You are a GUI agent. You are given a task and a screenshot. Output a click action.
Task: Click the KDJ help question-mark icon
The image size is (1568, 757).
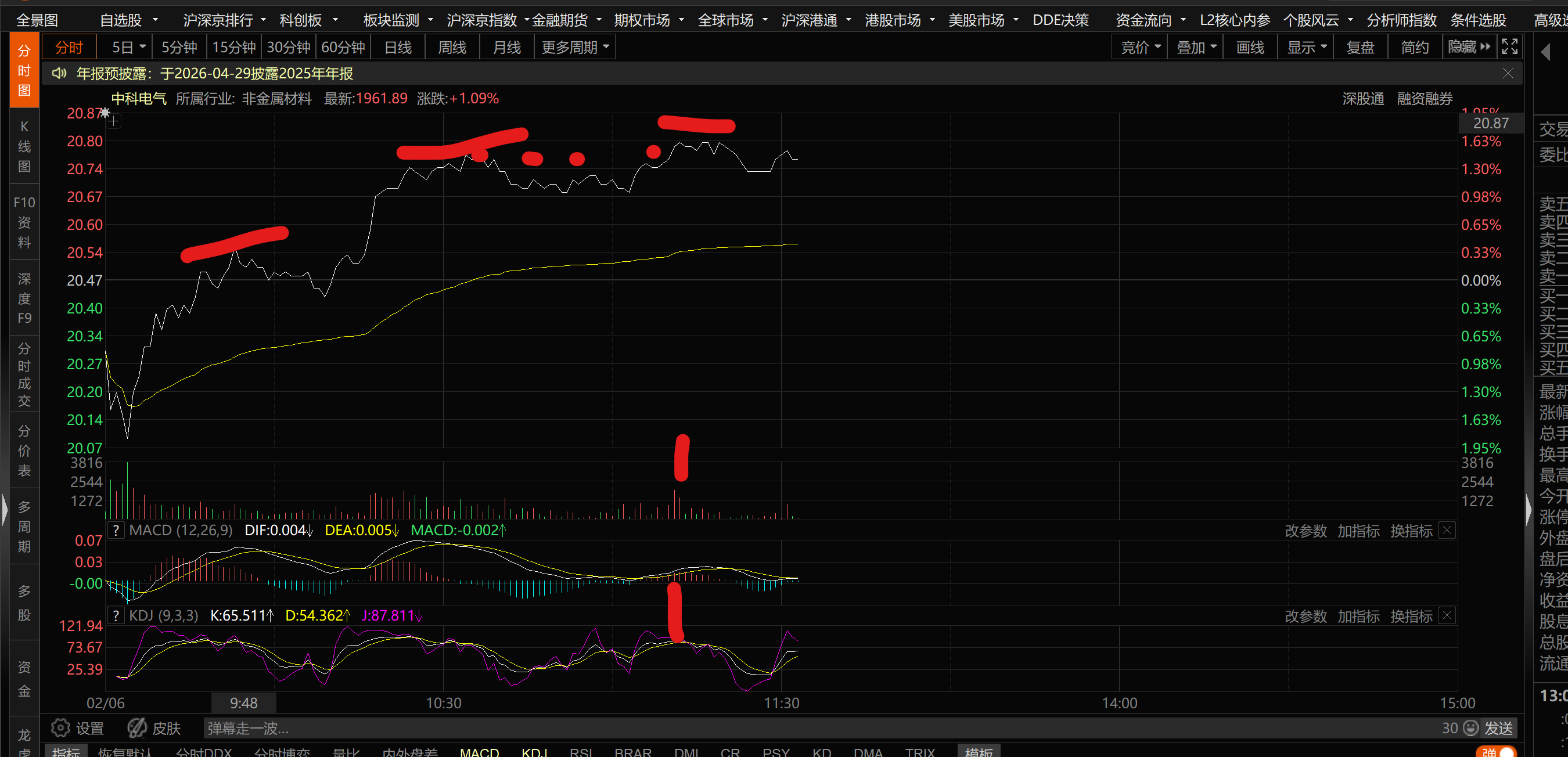[x=116, y=615]
